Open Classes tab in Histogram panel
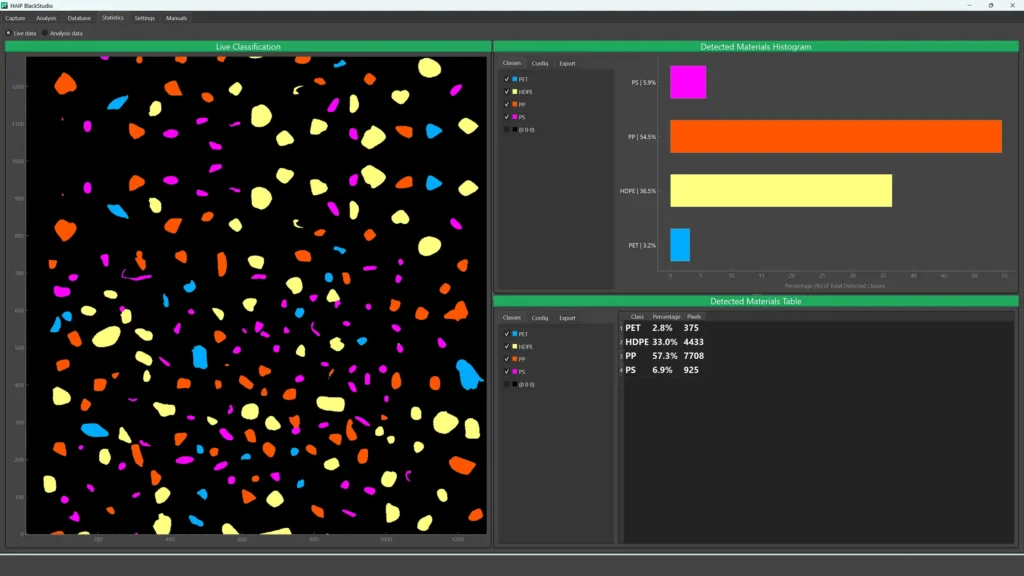Screen dimensions: 1024x576 [511, 63]
